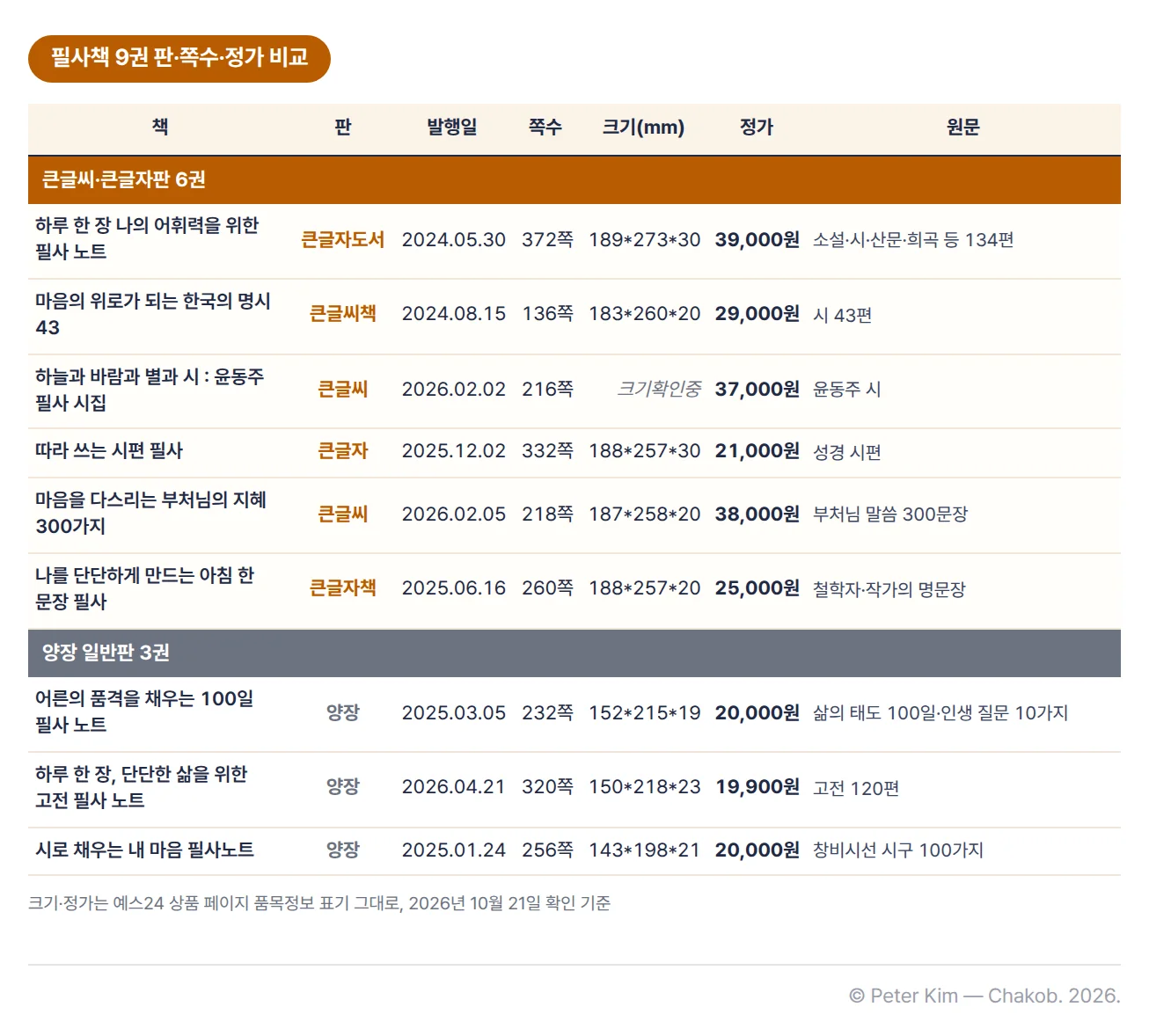Click the '정가' column header
The image size is (1149, 1036).
pos(757,127)
